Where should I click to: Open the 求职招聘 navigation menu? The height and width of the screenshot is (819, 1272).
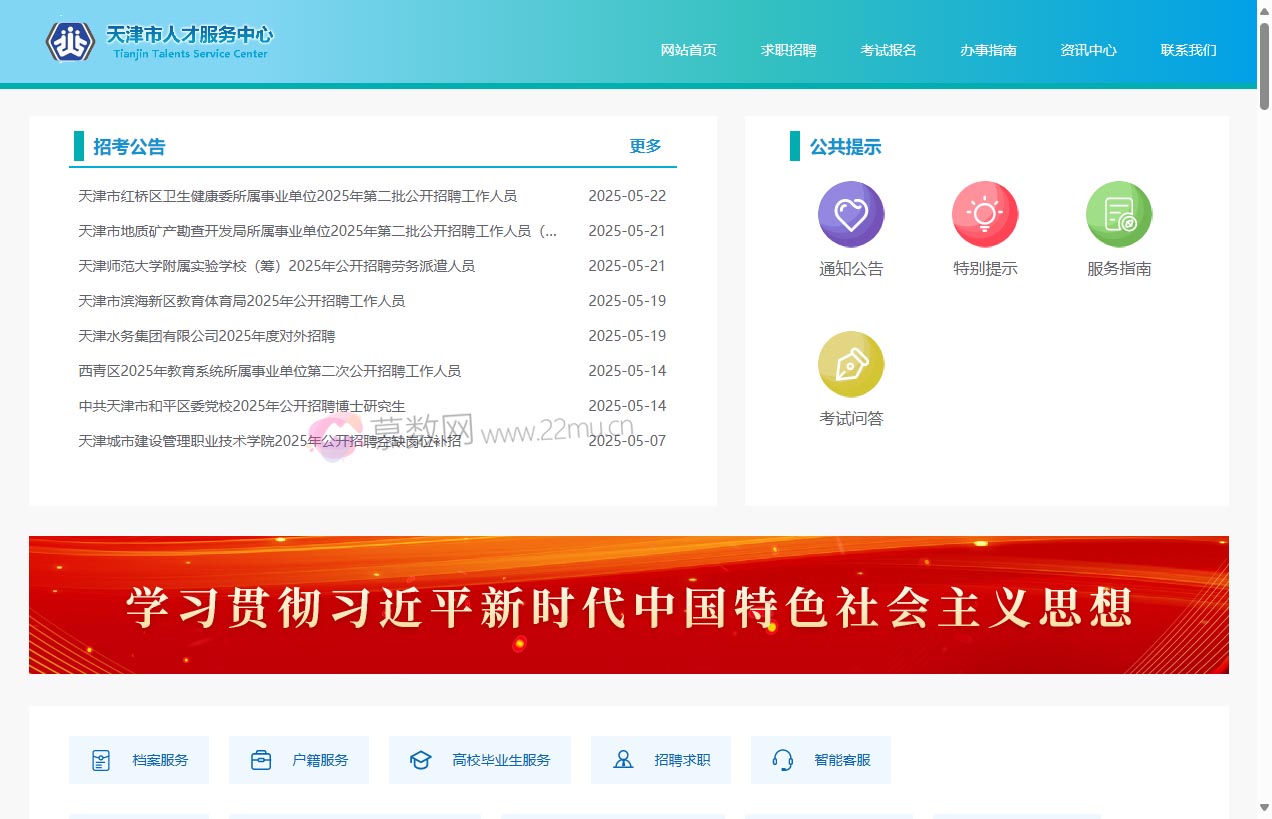click(x=788, y=50)
